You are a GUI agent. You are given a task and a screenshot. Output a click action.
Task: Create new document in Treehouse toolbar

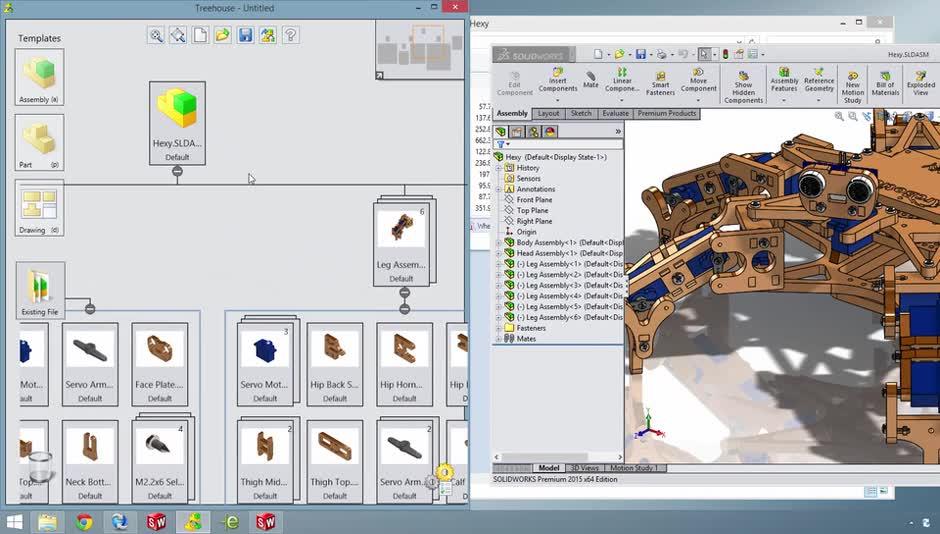(200, 35)
